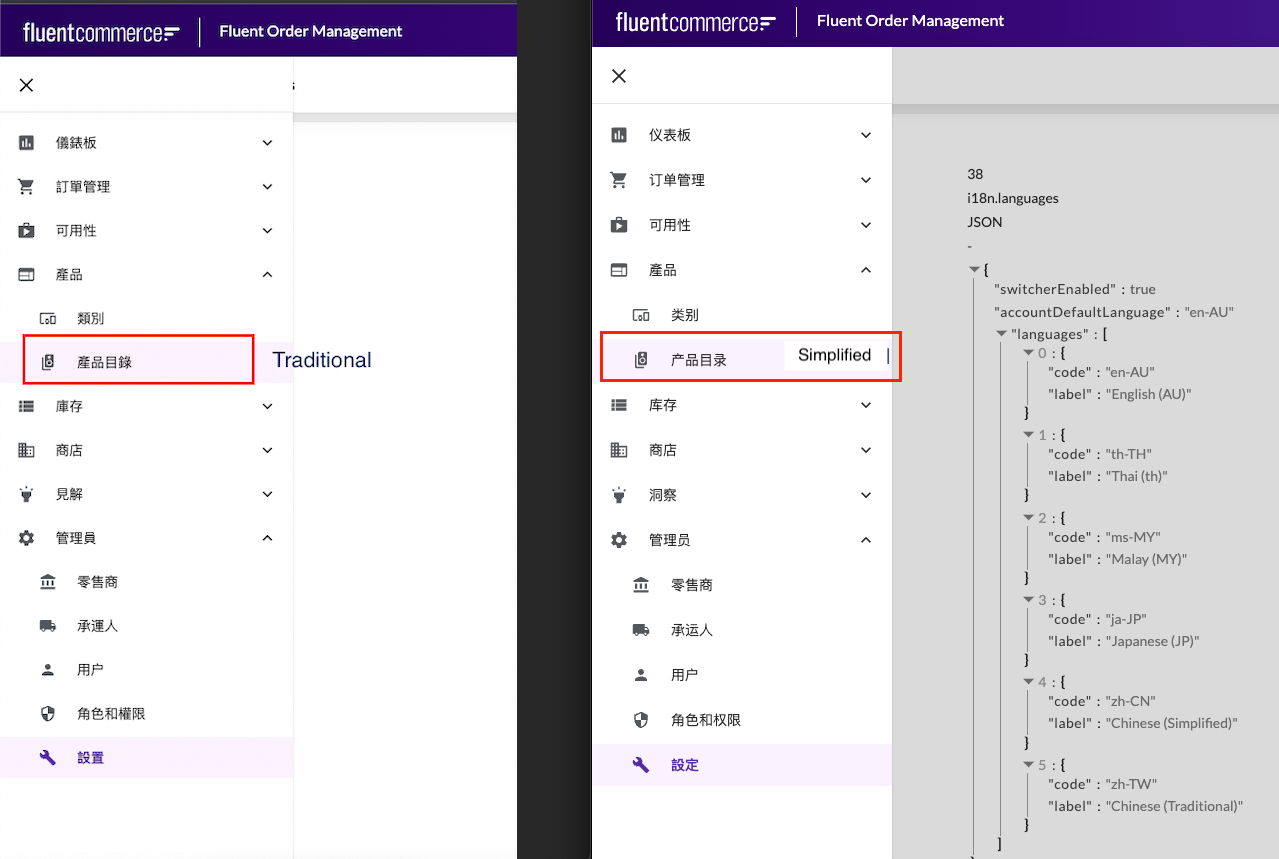Click the bank icon beside 零售商 in left sidebar
1279x859 pixels.
coord(48,582)
